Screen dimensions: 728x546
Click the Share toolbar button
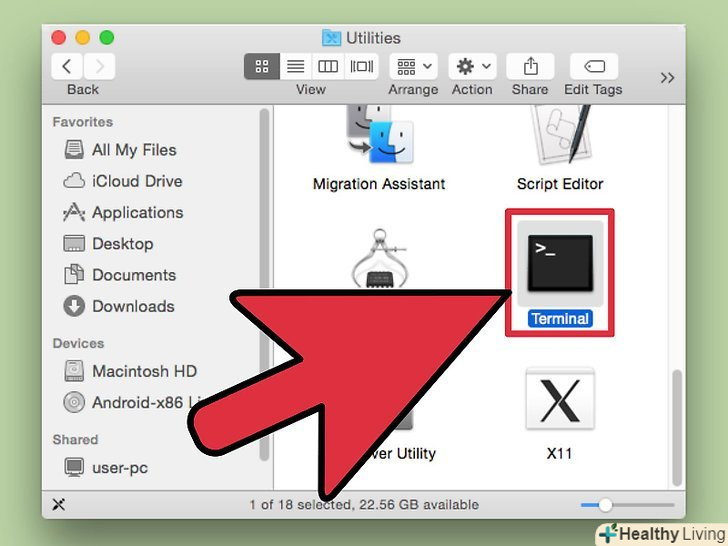pyautogui.click(x=530, y=66)
